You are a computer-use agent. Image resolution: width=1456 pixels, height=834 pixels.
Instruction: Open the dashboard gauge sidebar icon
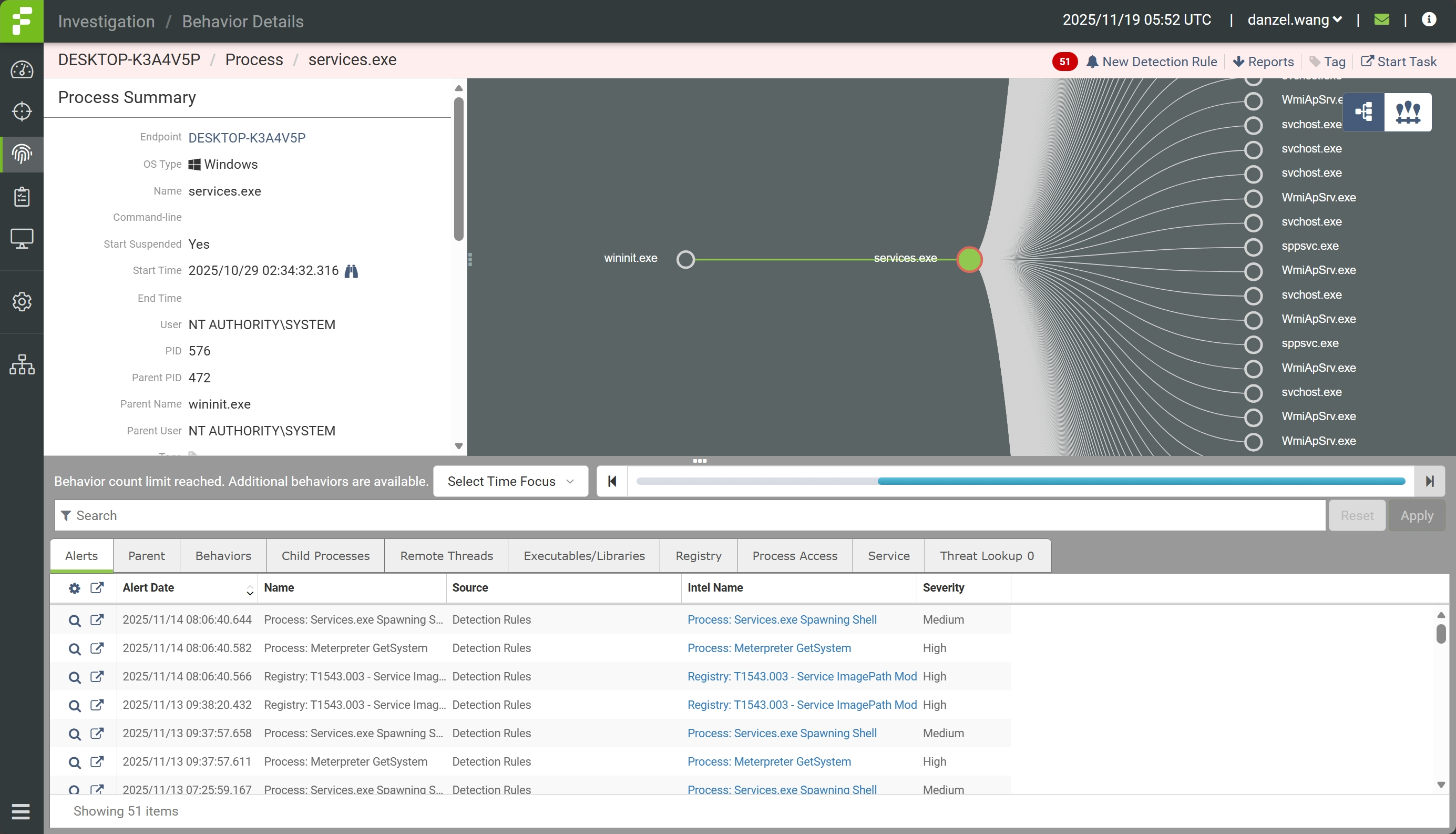22,70
